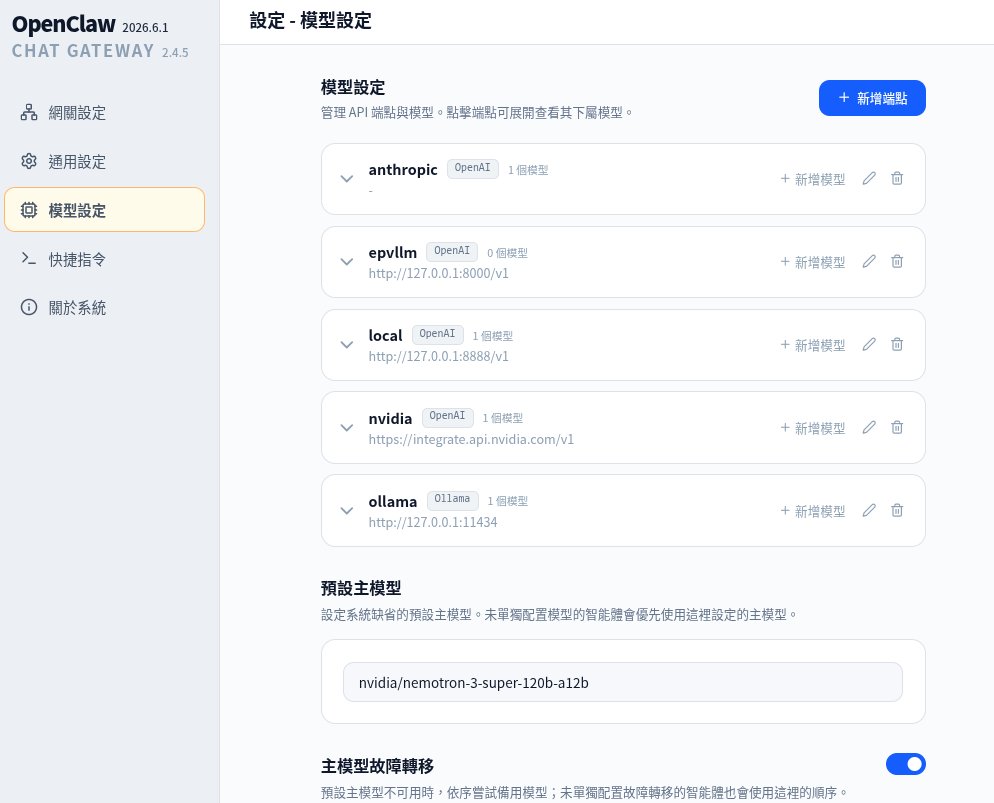Edit the local endpoint with pencil icon
This screenshot has height=803, width=994.
[x=869, y=345]
